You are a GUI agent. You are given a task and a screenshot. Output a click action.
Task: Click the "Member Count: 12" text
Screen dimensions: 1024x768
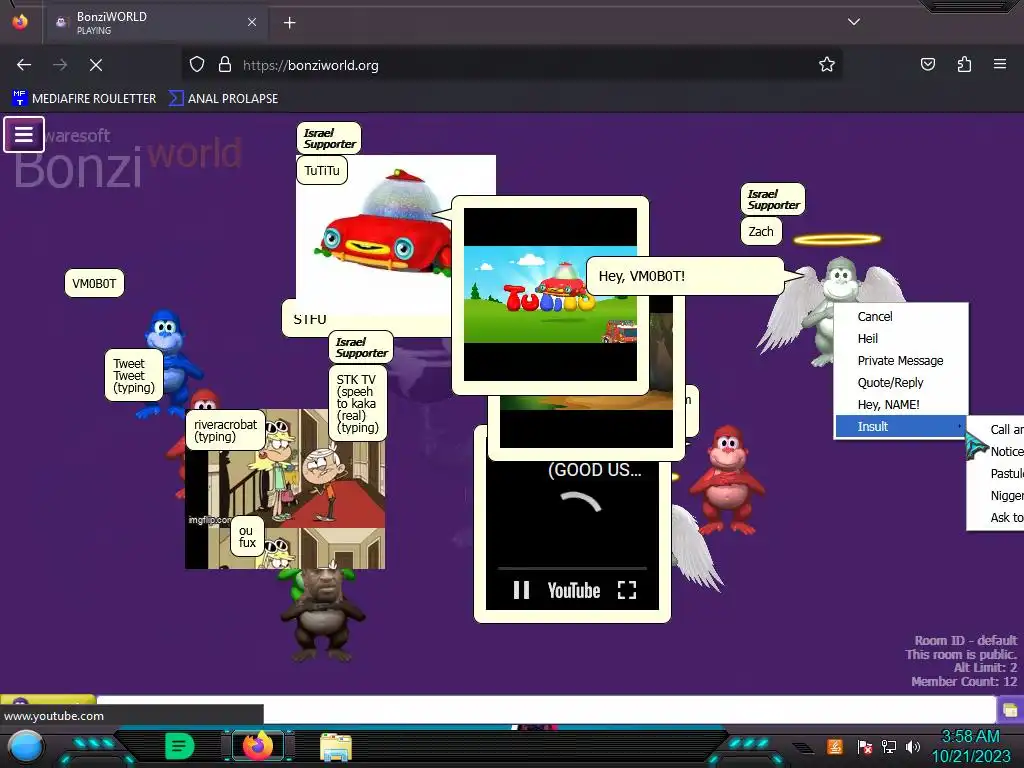click(964, 681)
